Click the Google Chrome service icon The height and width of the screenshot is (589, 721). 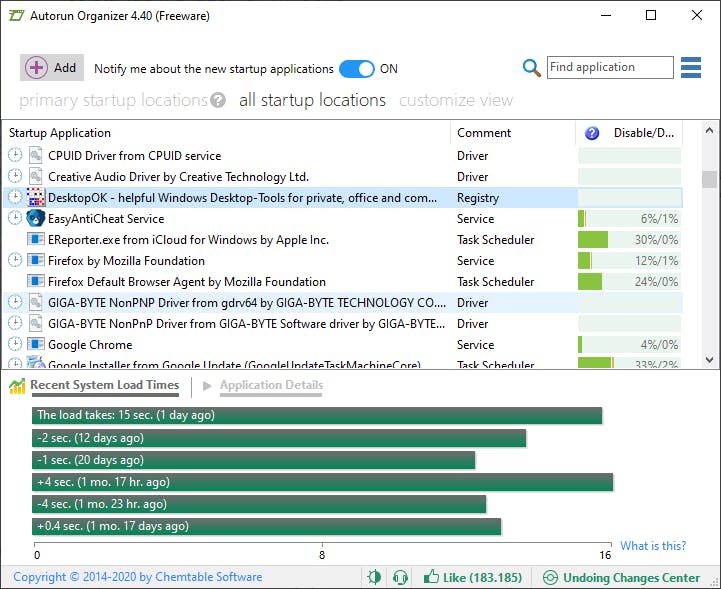click(36, 345)
